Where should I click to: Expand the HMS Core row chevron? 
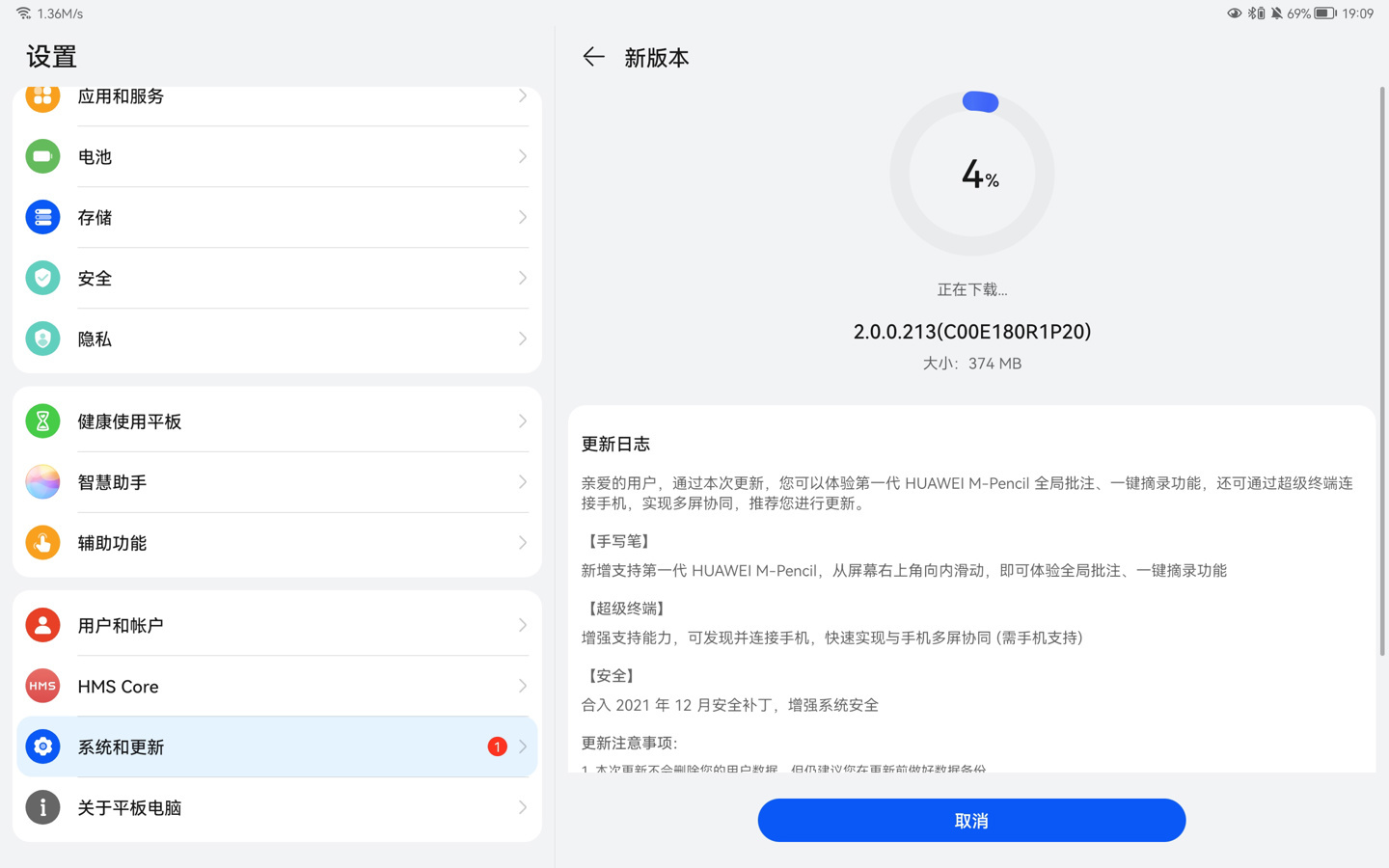[x=522, y=686]
